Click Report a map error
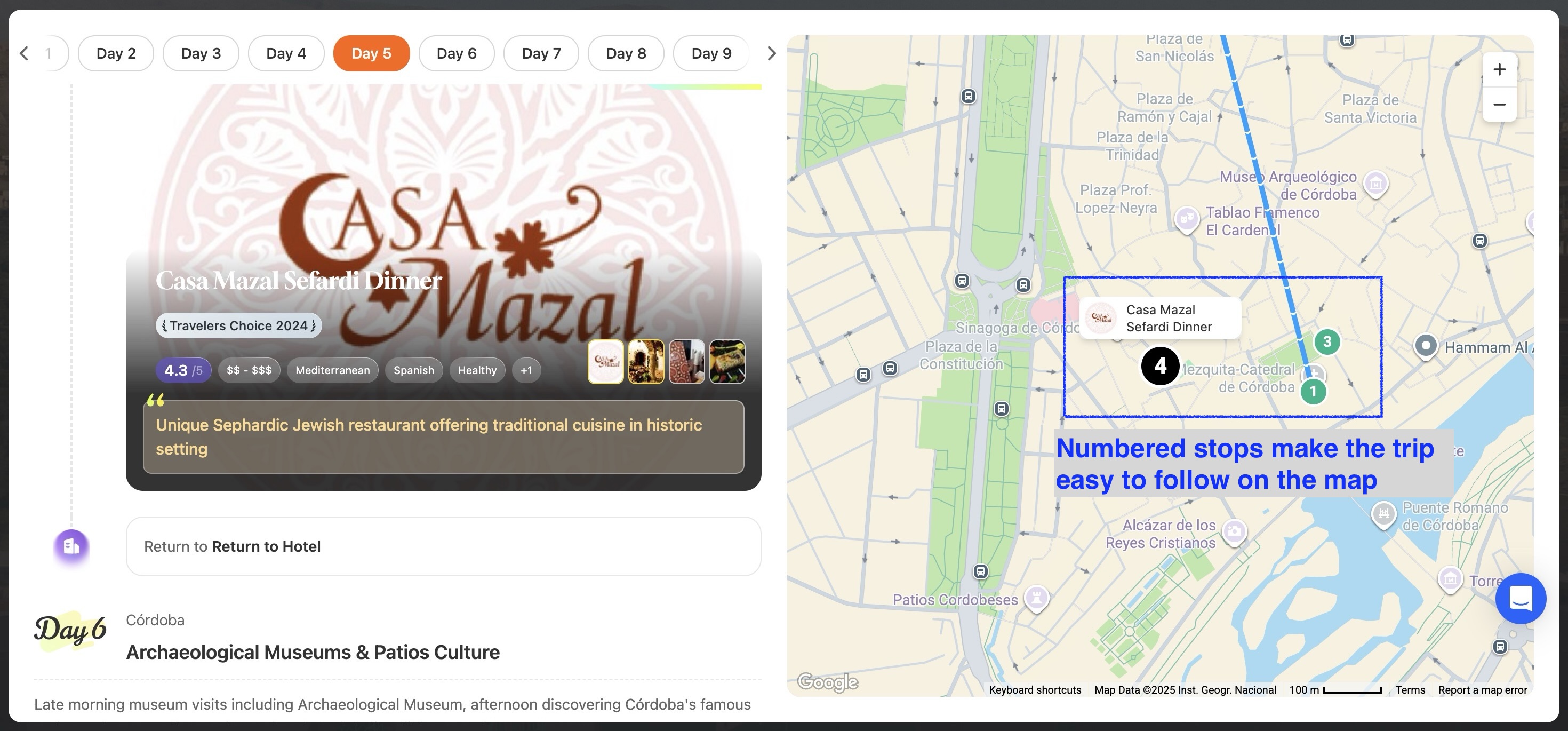 coord(1483,690)
